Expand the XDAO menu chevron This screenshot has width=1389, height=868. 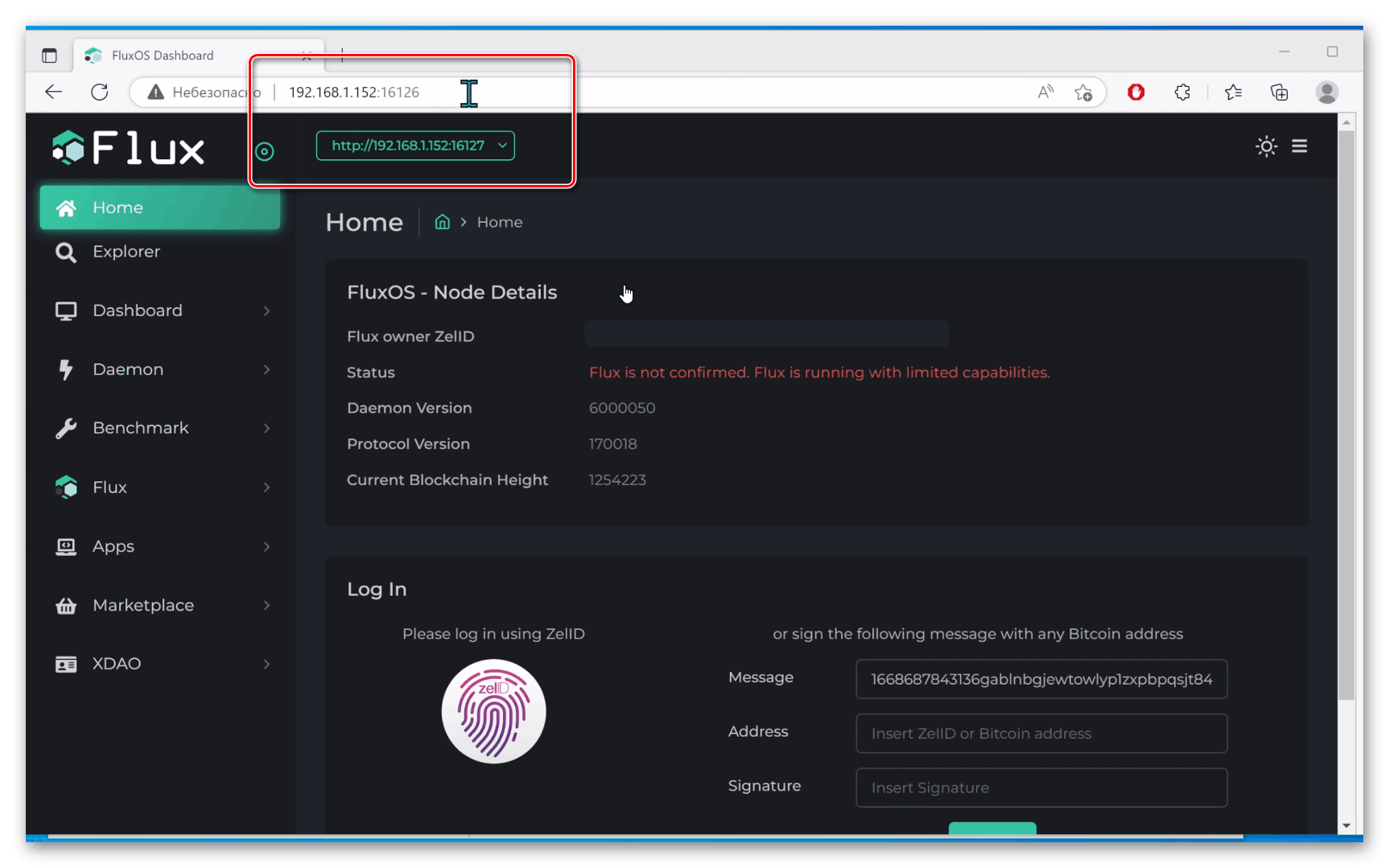266,664
